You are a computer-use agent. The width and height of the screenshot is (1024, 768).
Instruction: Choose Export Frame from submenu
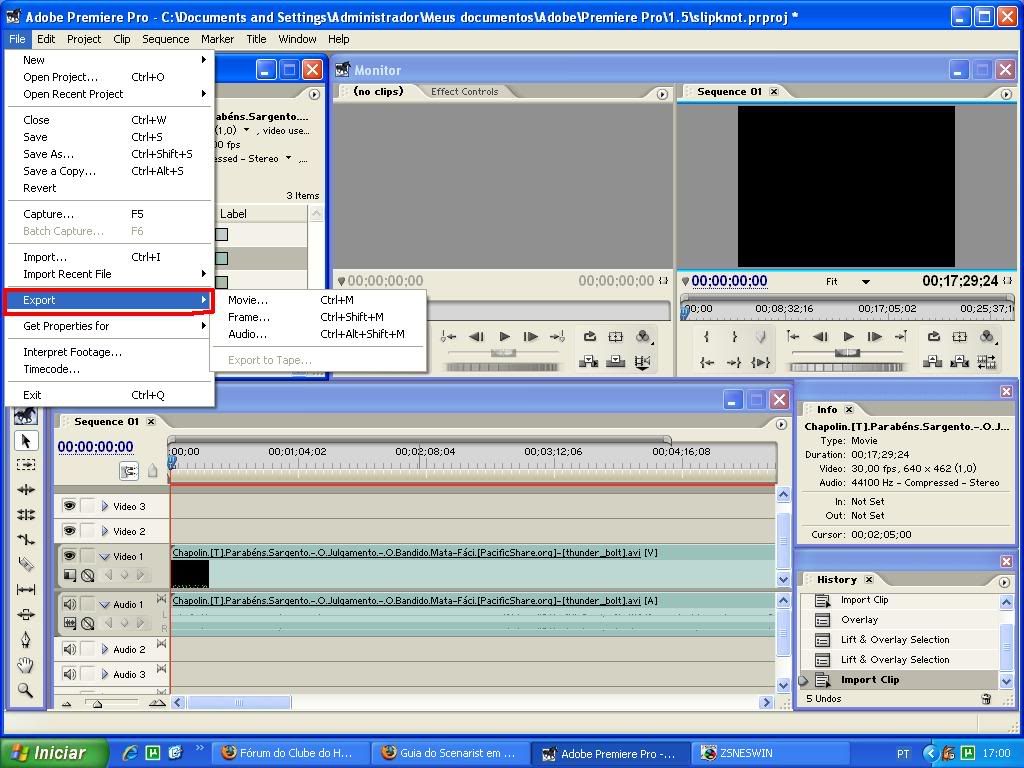tap(318, 317)
